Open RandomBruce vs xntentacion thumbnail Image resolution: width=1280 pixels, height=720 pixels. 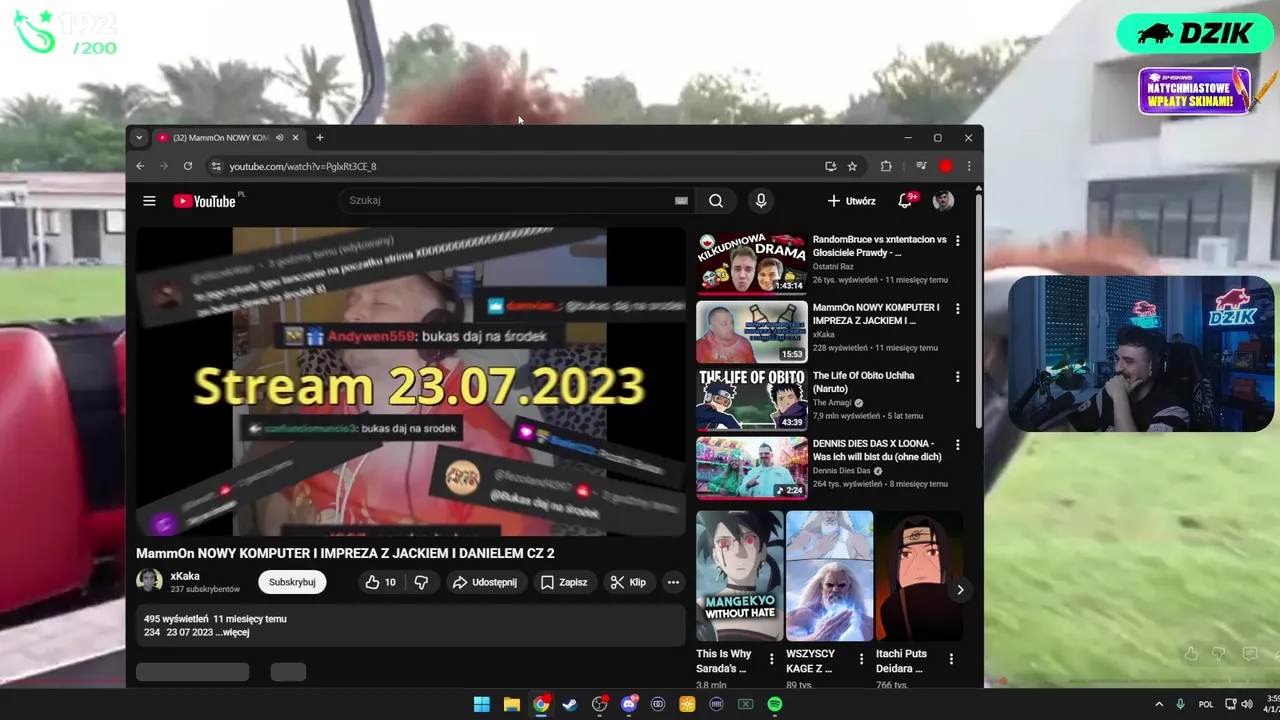(x=752, y=263)
